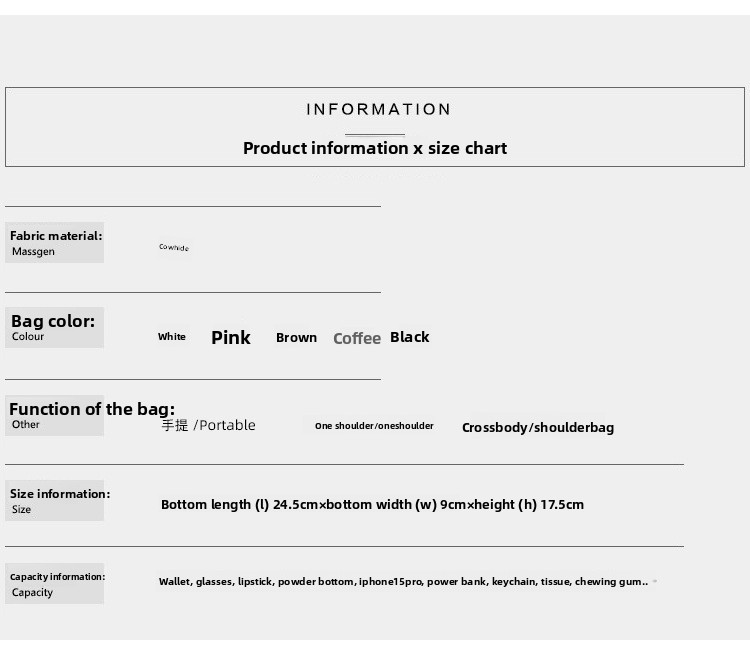The height and width of the screenshot is (662, 750).
Task: Choose the White color option
Action: pyautogui.click(x=172, y=337)
